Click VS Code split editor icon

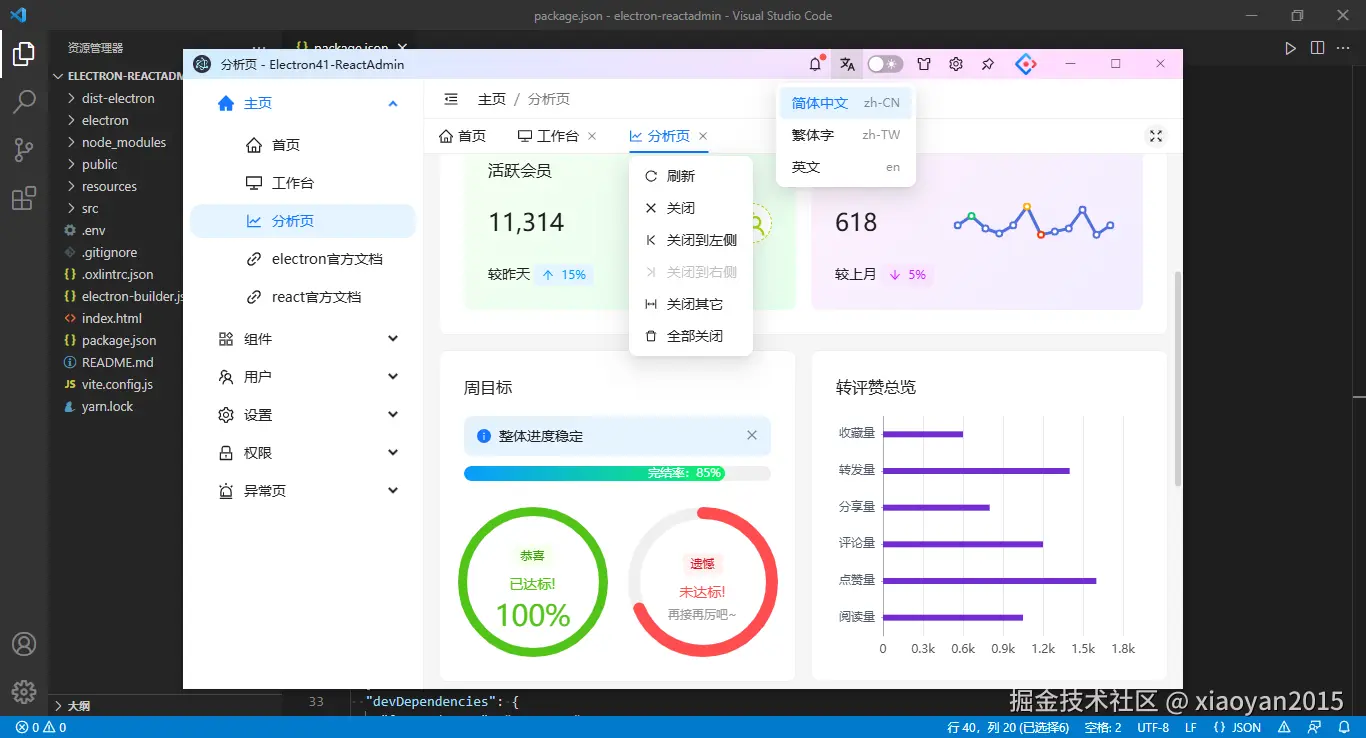(x=1317, y=48)
